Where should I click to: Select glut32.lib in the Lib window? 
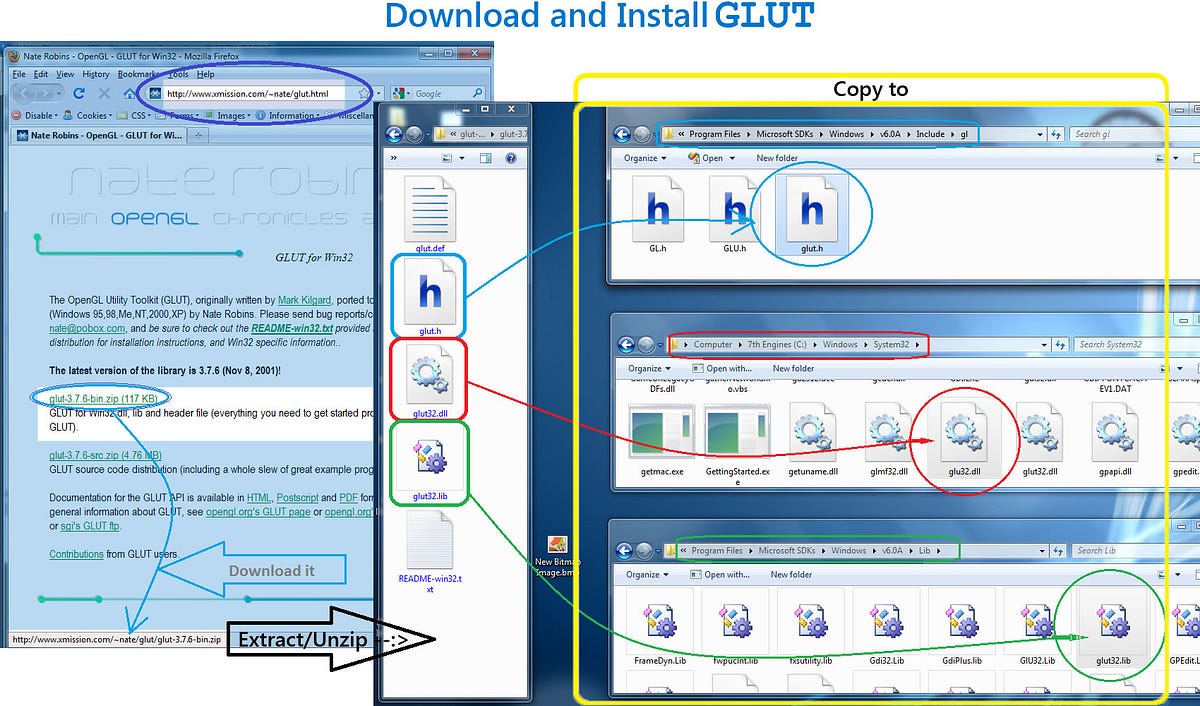[x=1113, y=628]
